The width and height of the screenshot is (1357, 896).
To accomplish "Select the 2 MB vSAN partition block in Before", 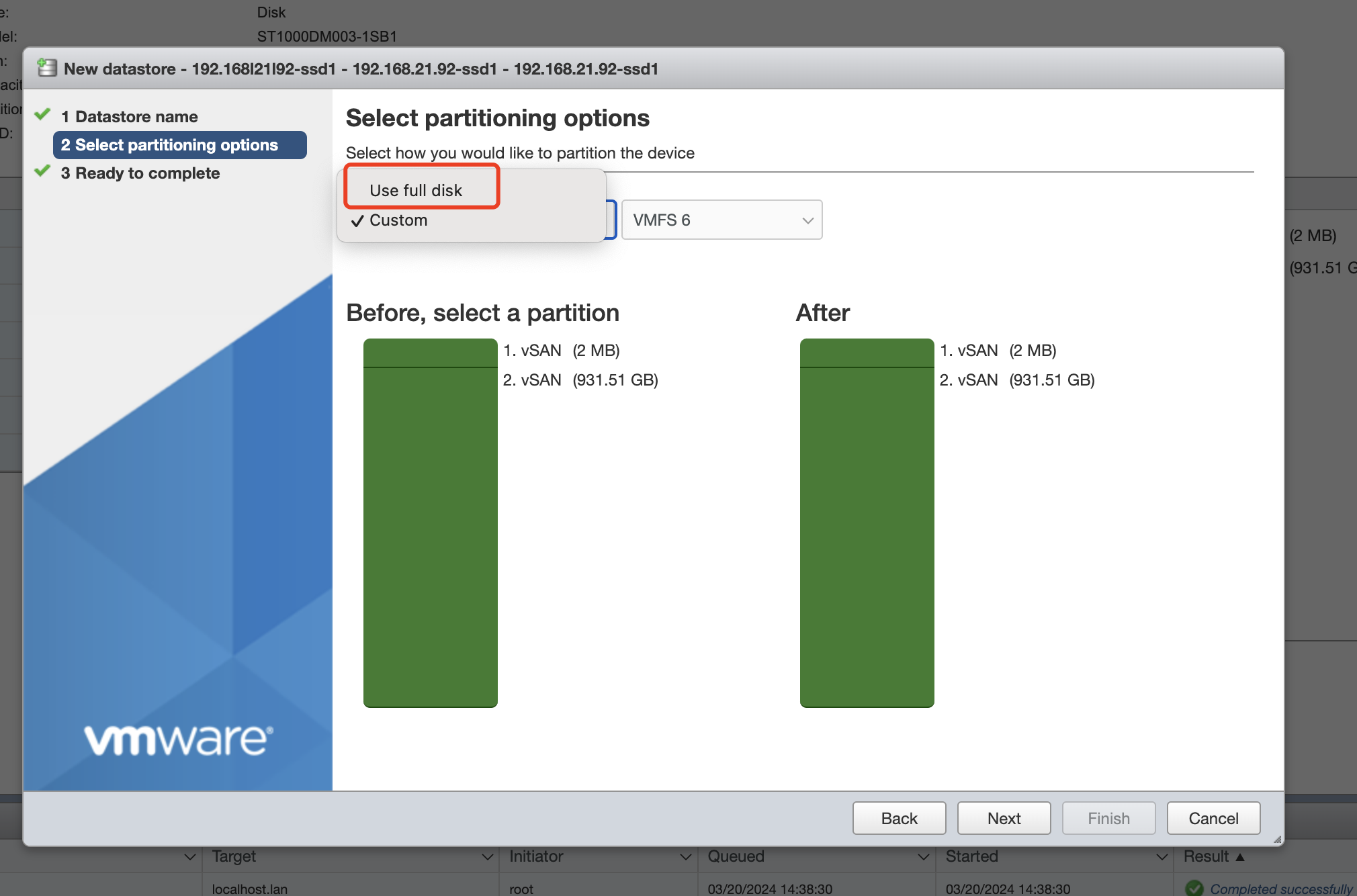I will click(430, 353).
